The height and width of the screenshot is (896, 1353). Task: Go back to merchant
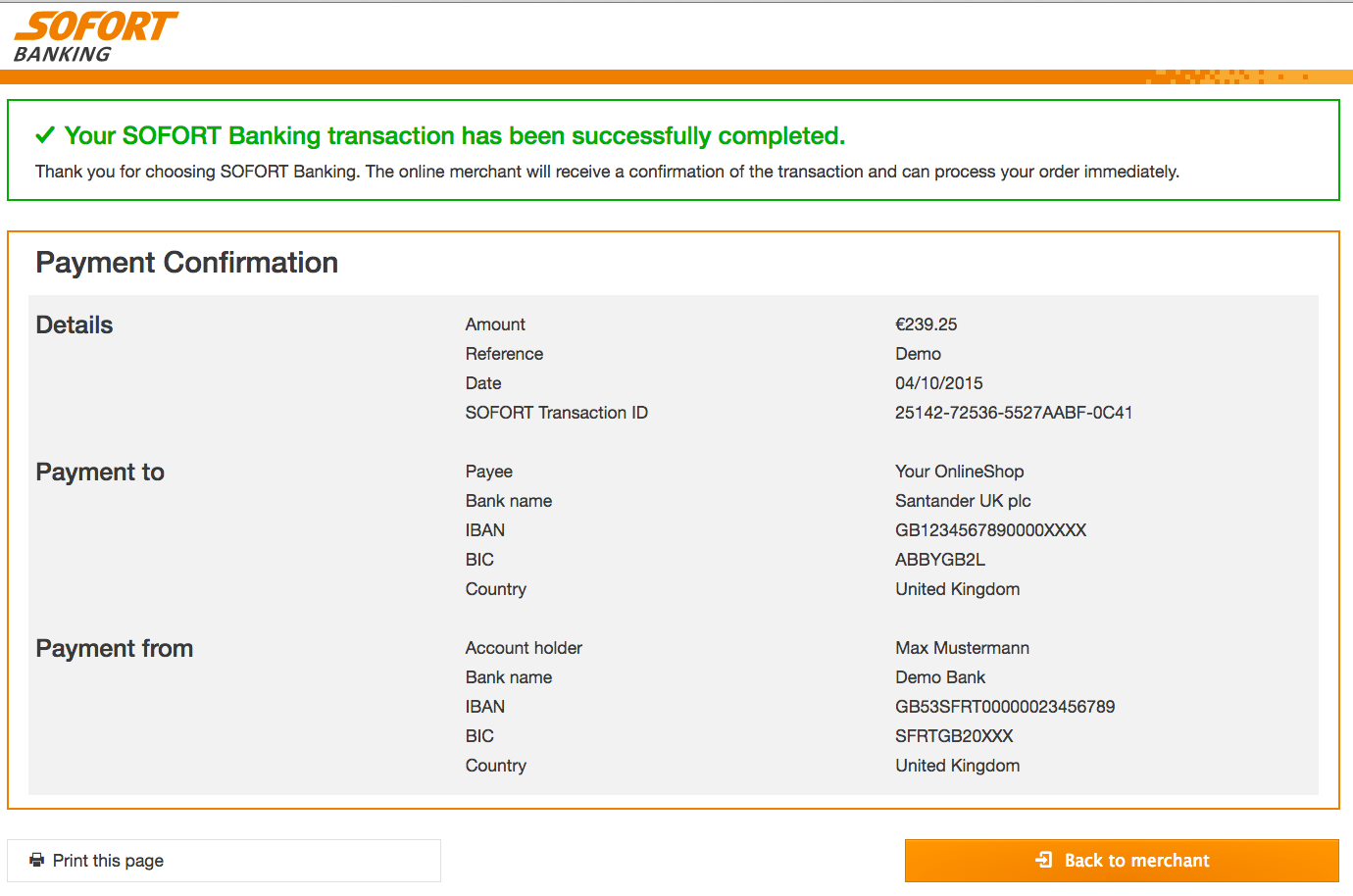[1122, 861]
